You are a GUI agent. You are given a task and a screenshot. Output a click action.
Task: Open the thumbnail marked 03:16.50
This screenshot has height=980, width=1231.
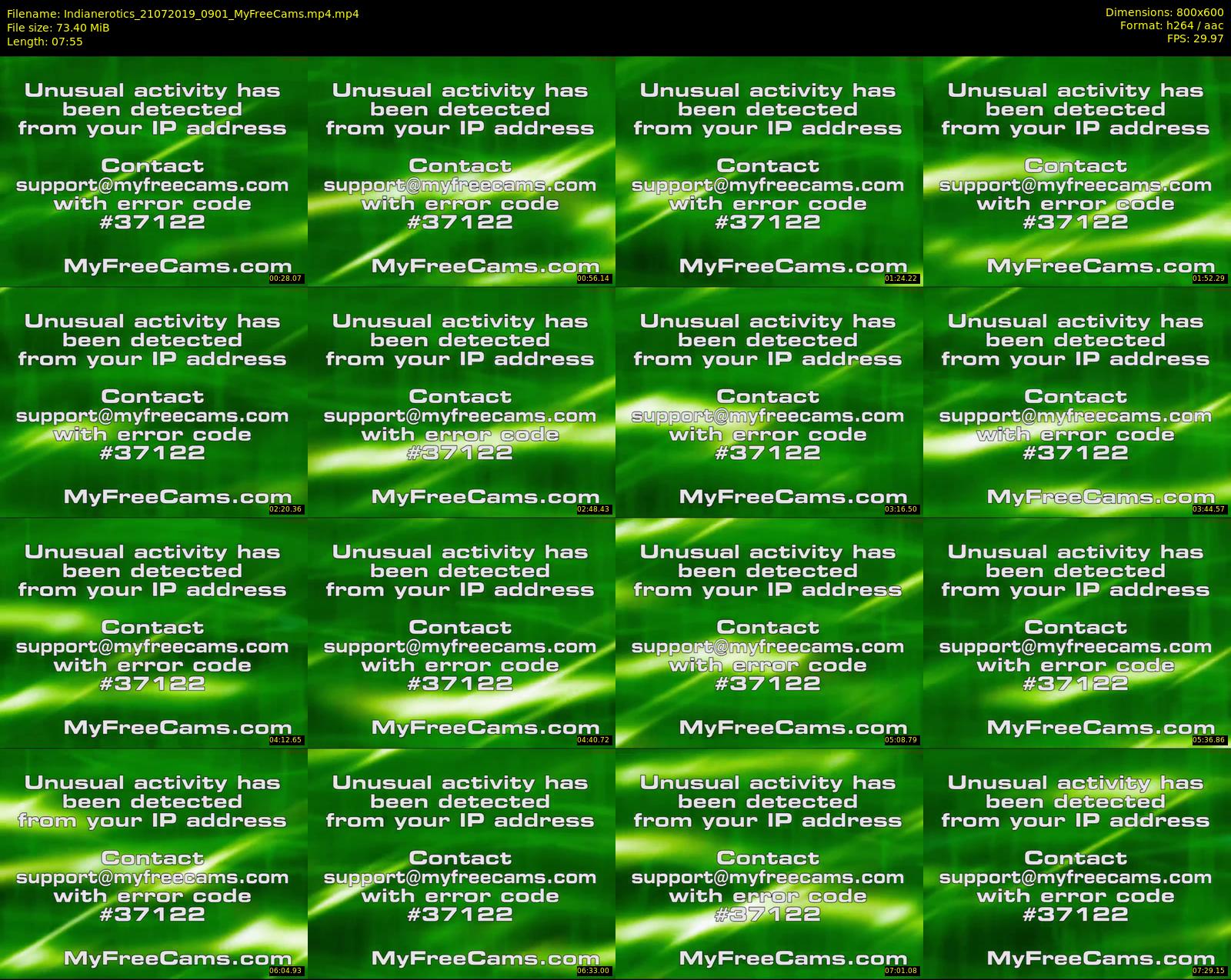tap(769, 402)
